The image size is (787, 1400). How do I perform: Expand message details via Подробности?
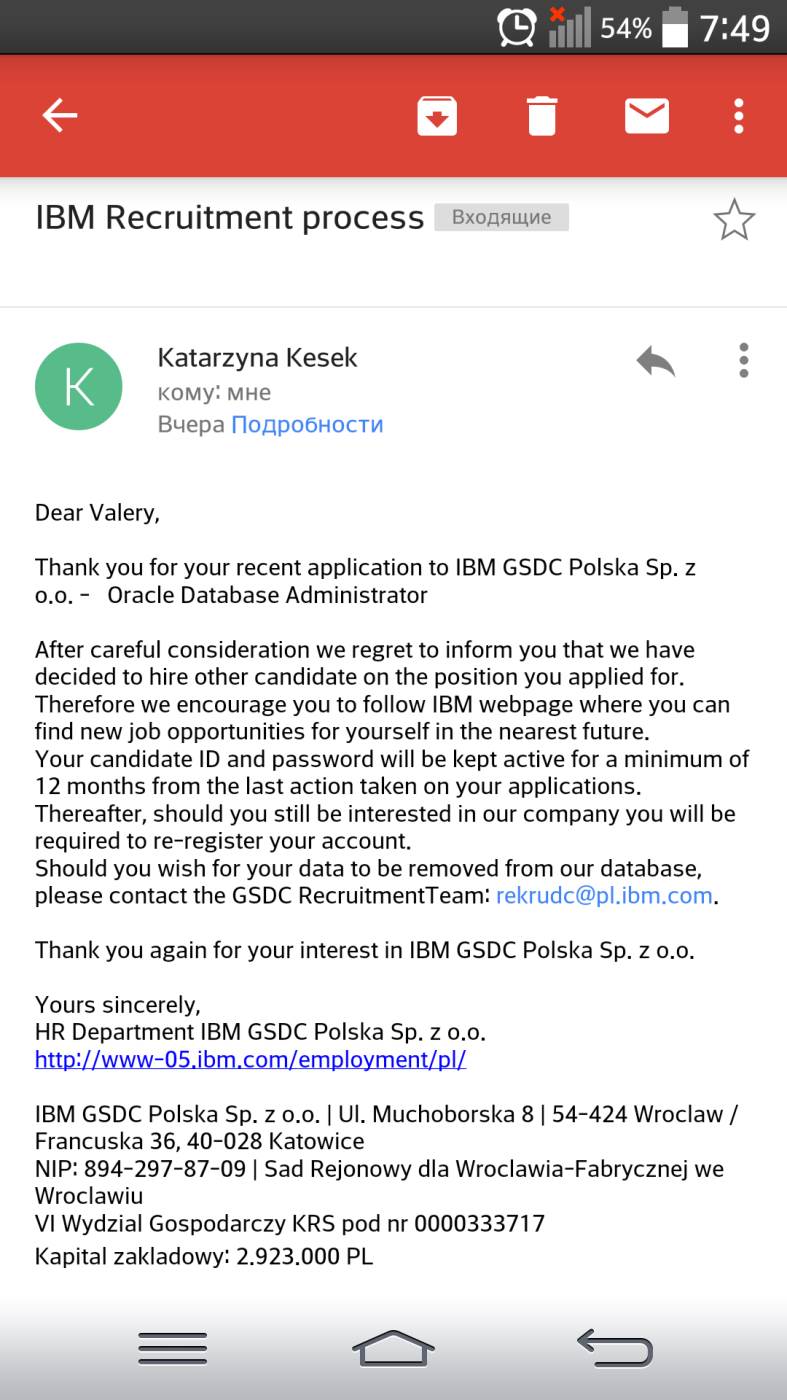[x=307, y=424]
